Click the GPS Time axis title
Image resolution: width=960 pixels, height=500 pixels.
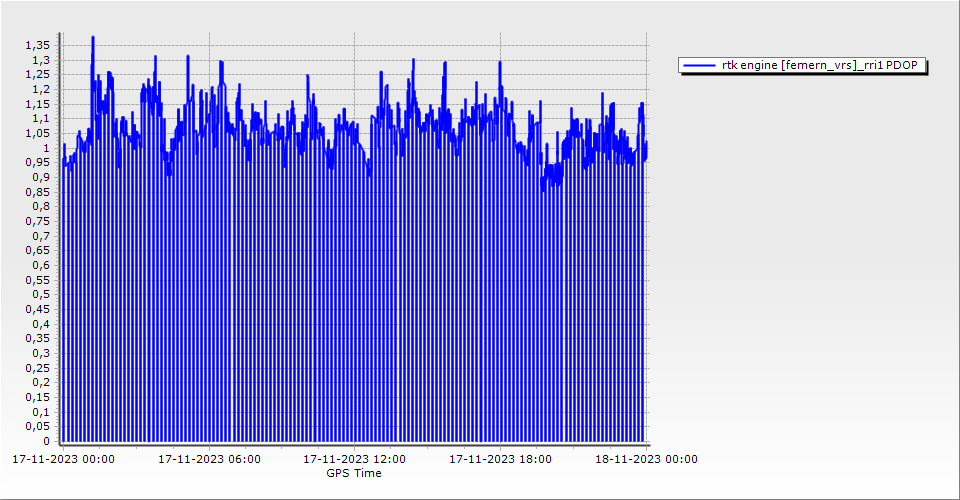[x=354, y=473]
